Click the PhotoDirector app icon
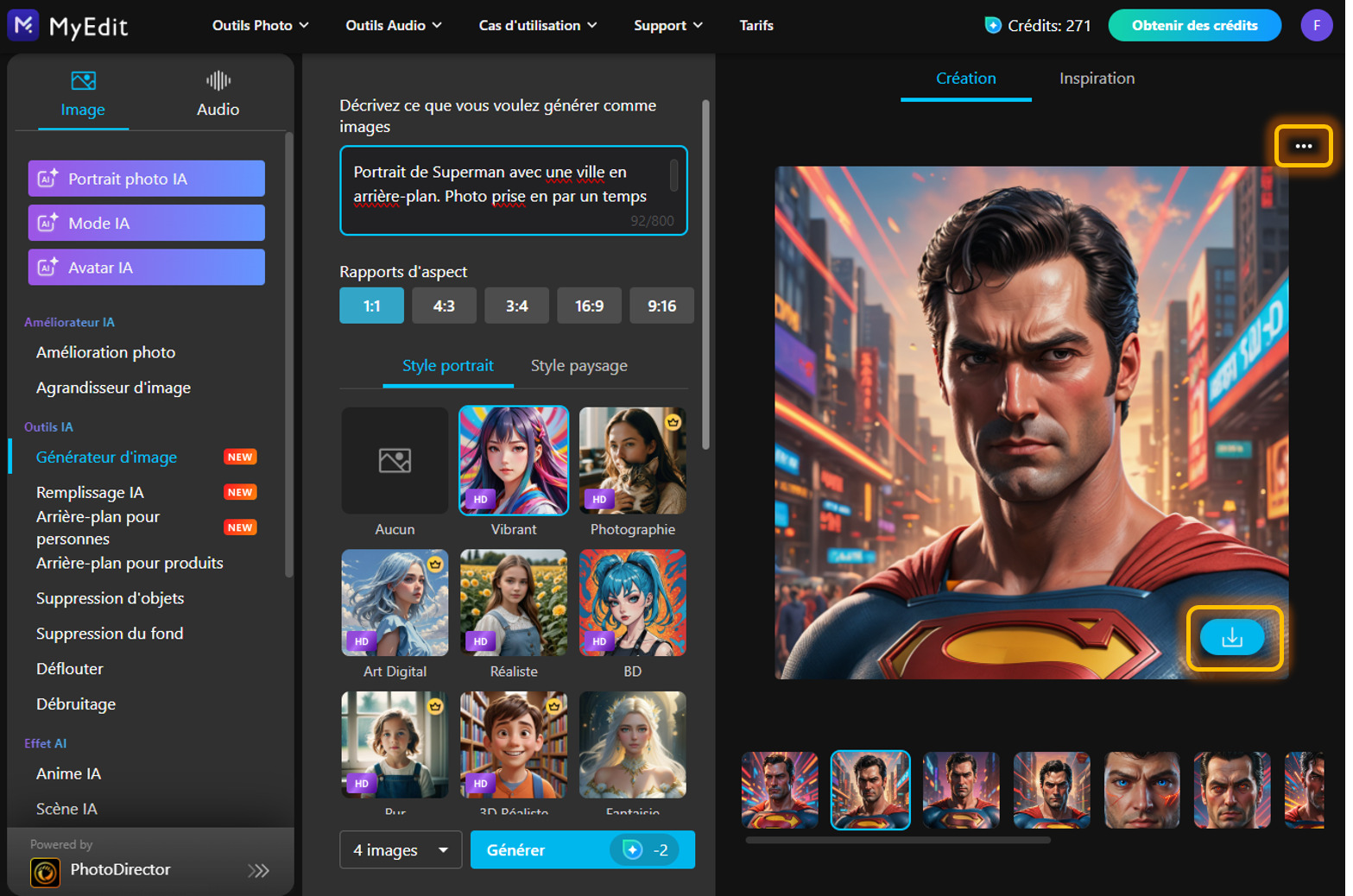This screenshot has height=896, width=1353. point(45,872)
